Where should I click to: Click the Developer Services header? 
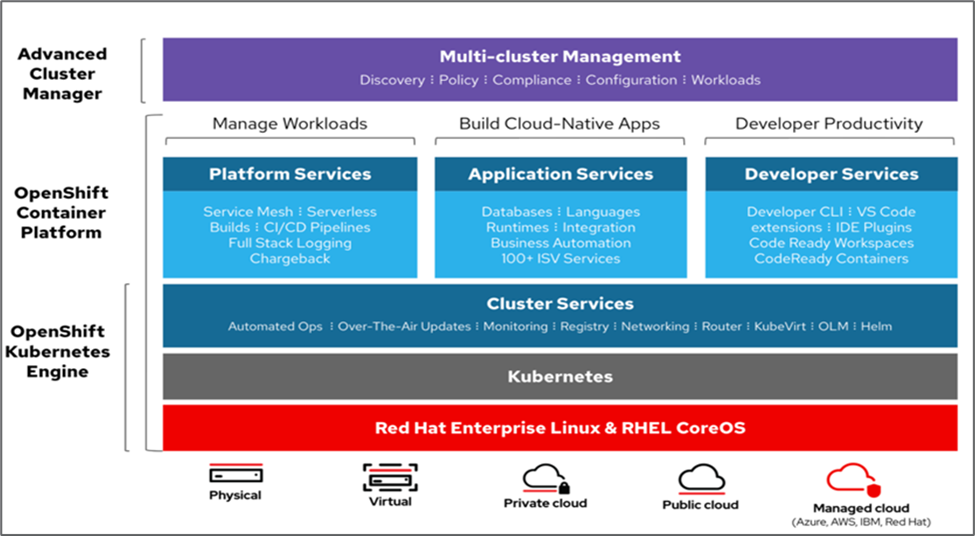click(x=831, y=174)
